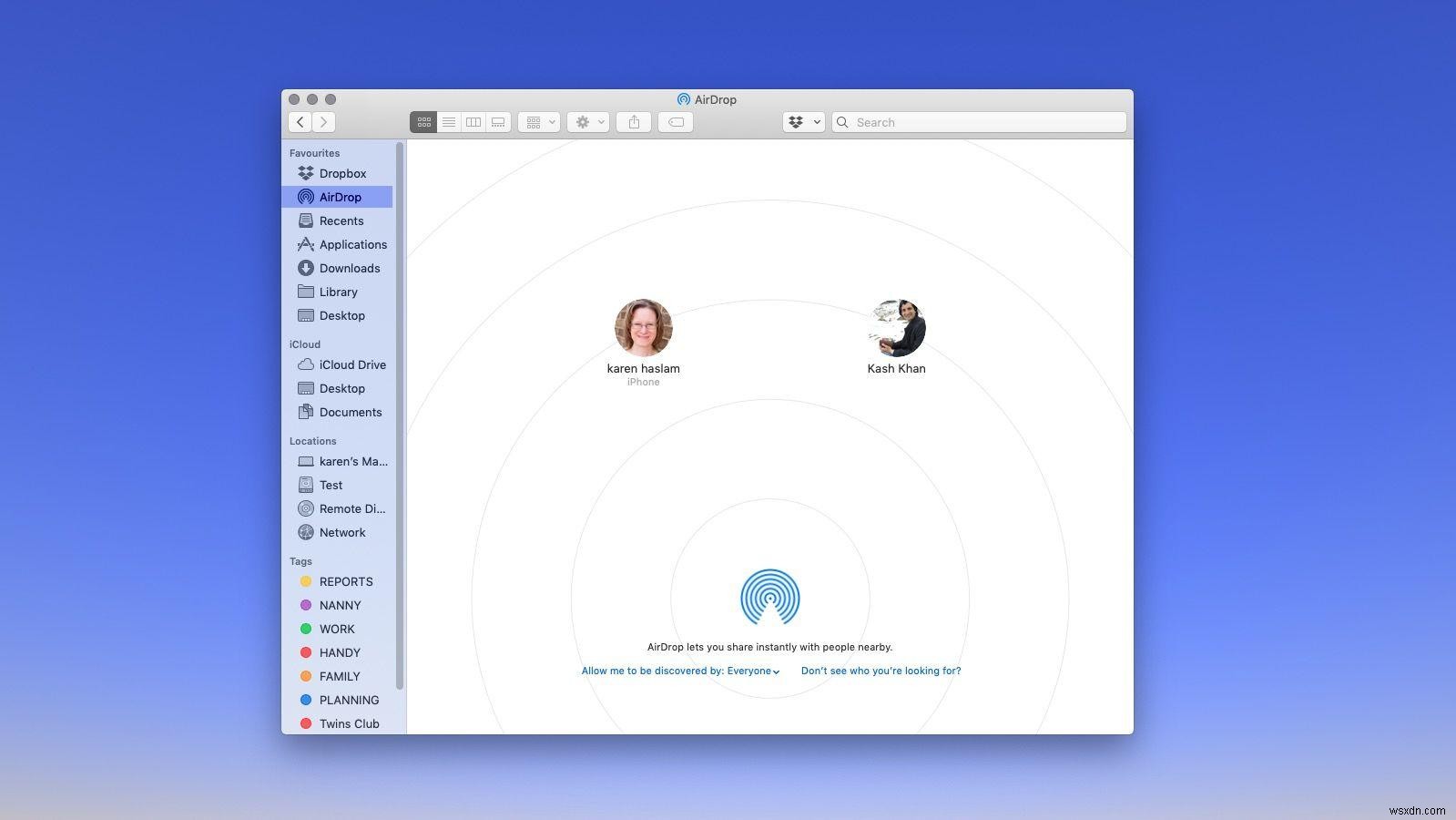
Task: Open discovery setting 'Allow me to be discovered by'
Action: point(680,671)
